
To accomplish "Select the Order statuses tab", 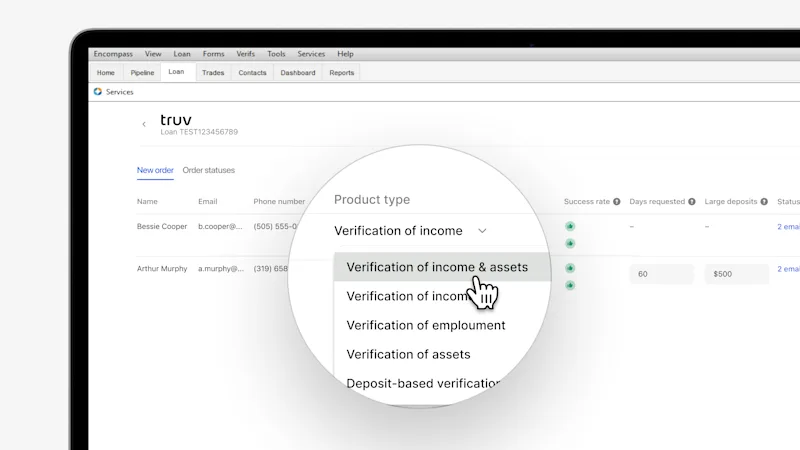I will click(209, 170).
